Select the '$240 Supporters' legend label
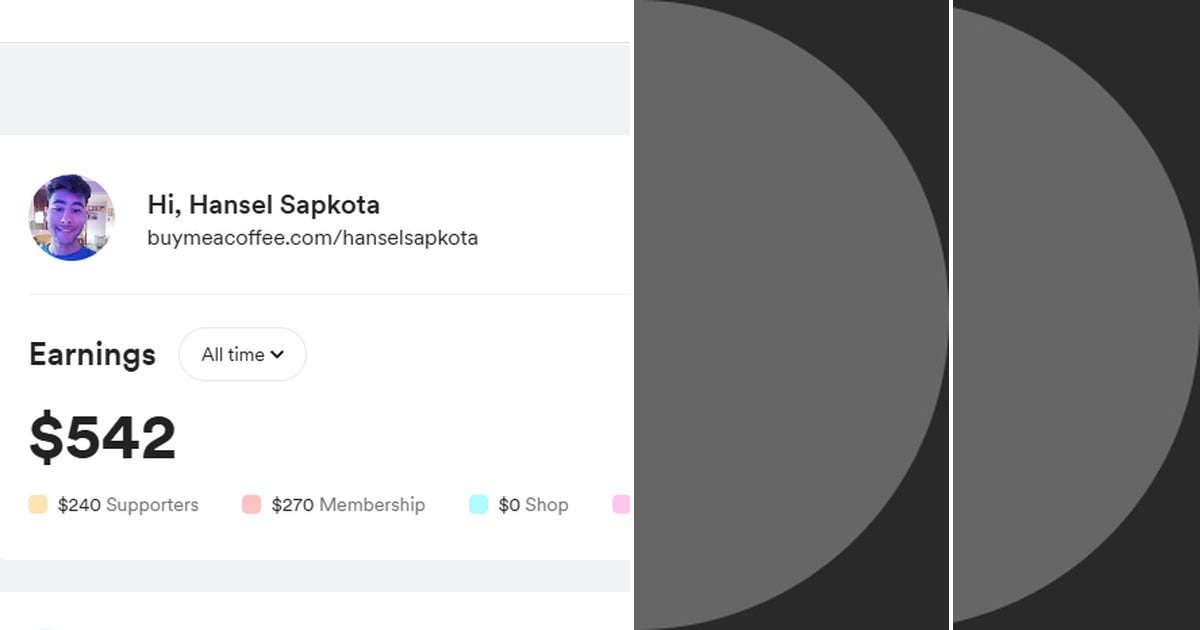 (128, 505)
